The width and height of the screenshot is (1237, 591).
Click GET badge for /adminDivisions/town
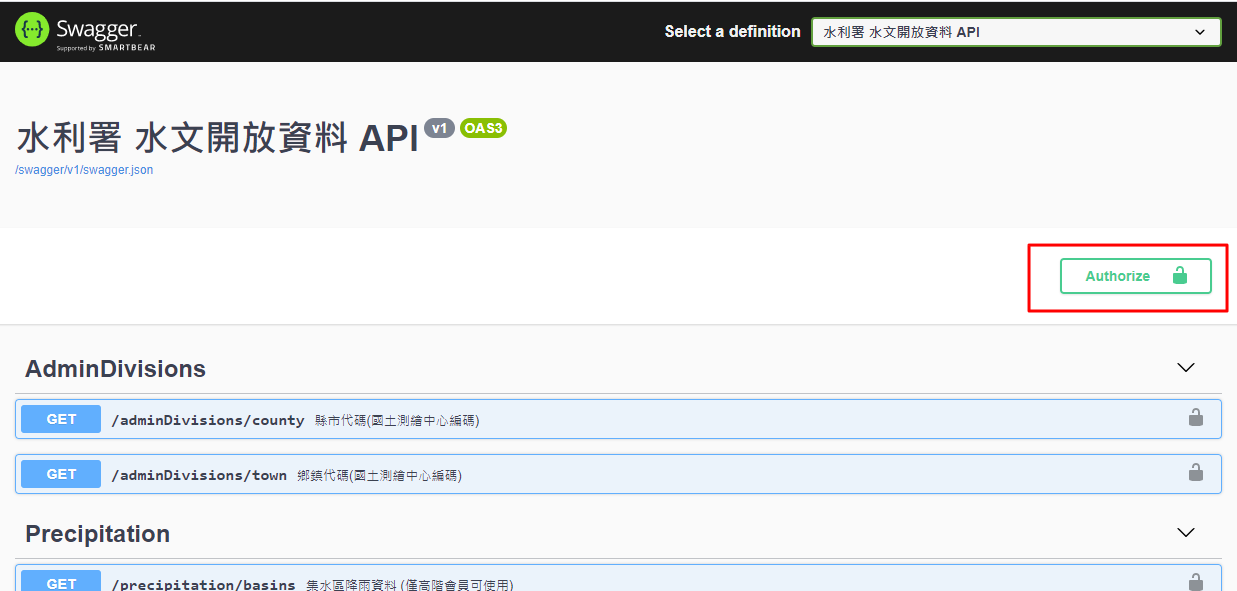click(x=61, y=474)
